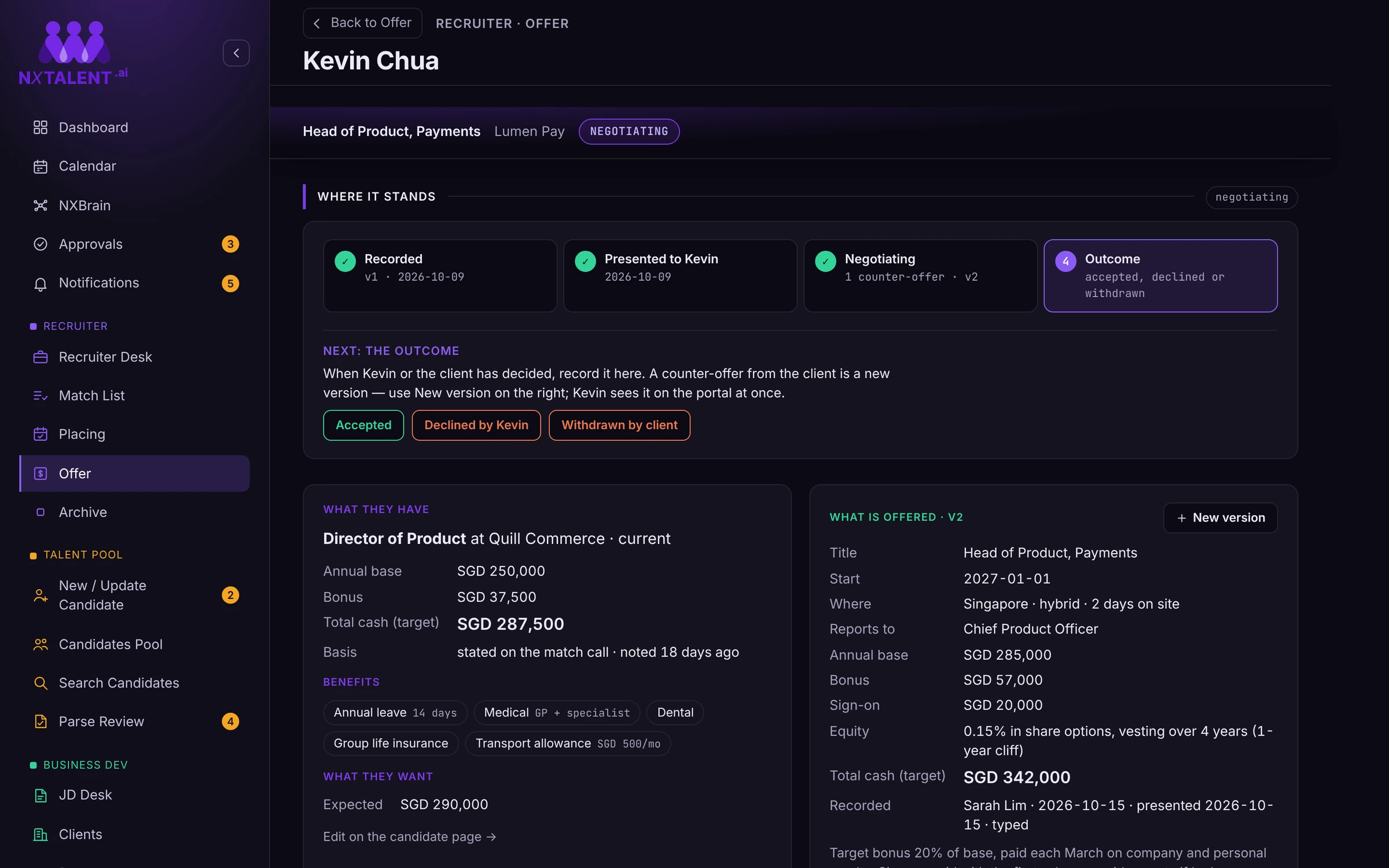1389x868 pixels.
Task: Click the Expected SGD 290,000 value
Action: (444, 805)
